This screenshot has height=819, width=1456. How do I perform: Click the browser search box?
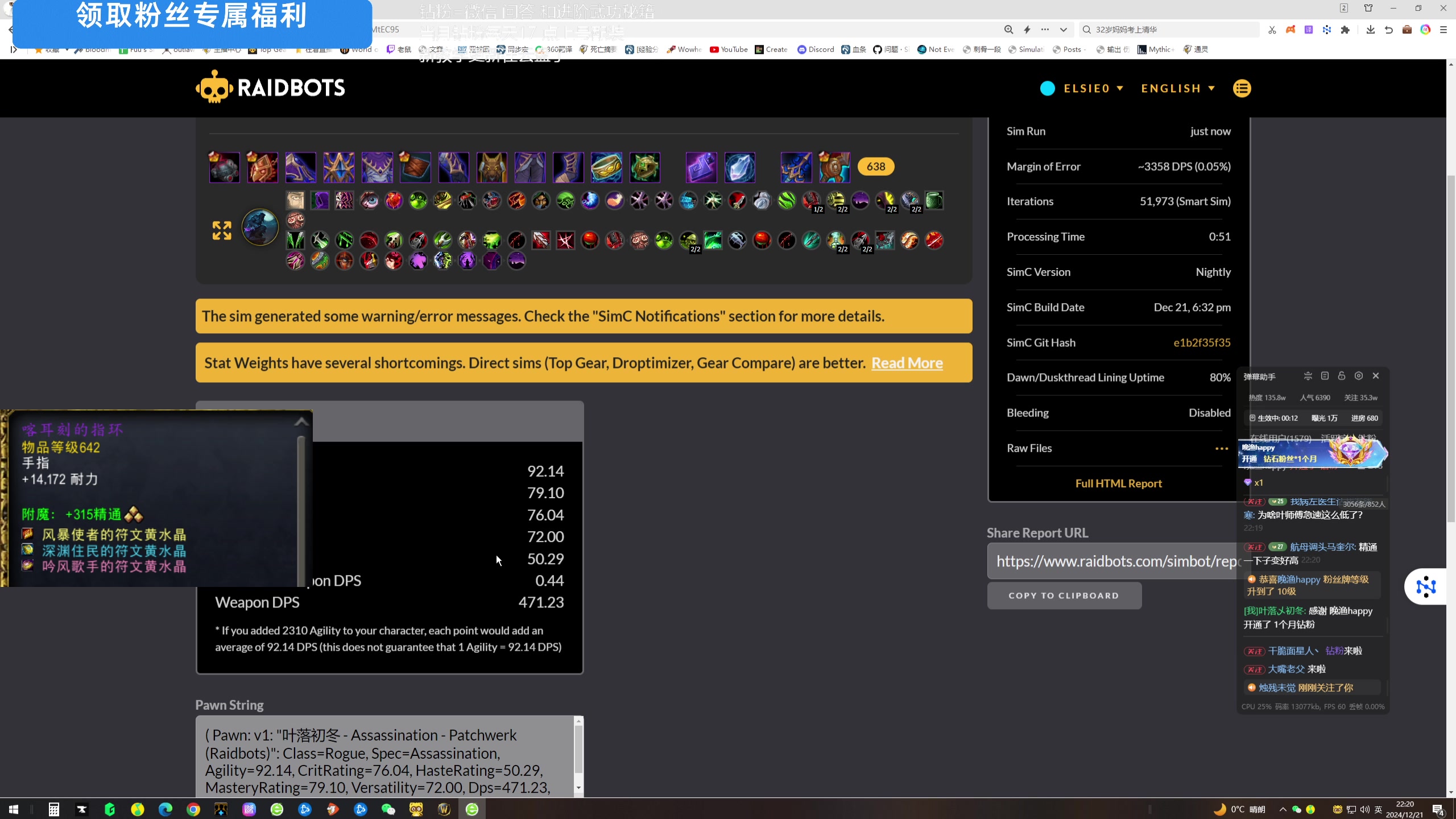click(1169, 30)
